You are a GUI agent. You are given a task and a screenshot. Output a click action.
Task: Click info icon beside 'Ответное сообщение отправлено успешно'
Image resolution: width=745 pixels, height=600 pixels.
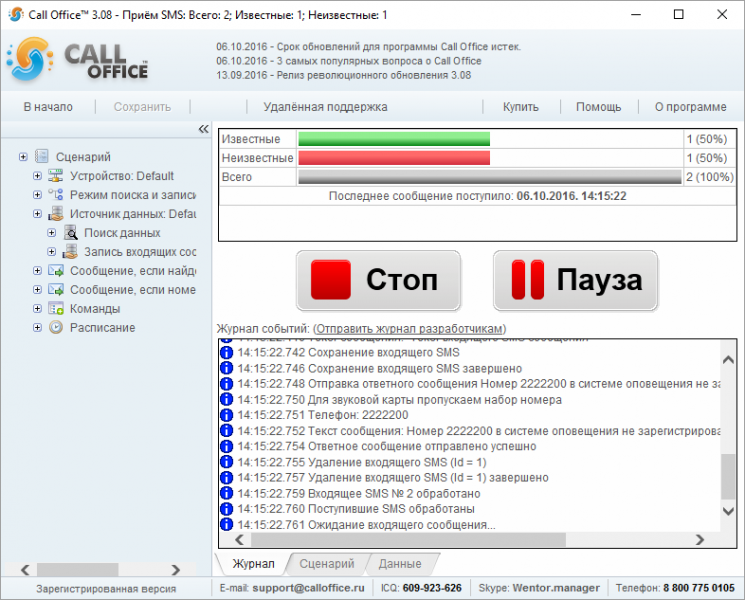click(x=227, y=446)
